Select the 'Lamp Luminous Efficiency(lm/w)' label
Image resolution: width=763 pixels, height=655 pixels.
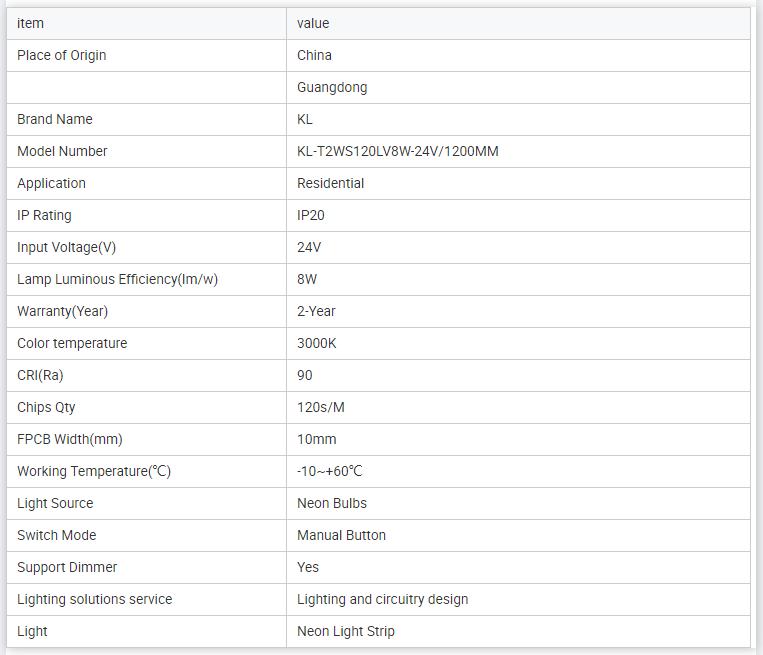click(117, 279)
